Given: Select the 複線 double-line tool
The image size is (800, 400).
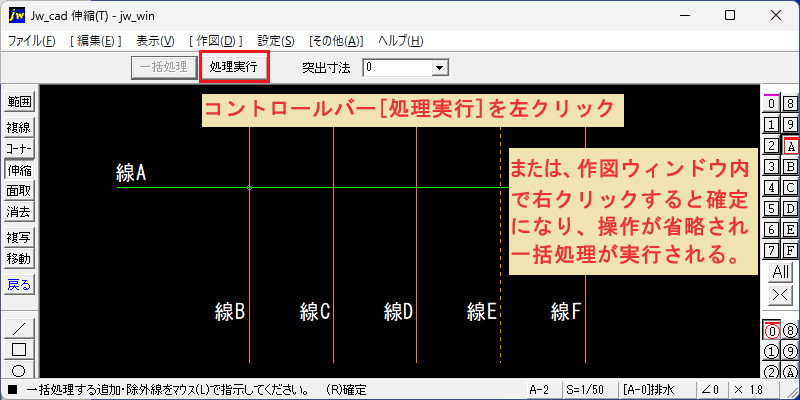Looking at the screenshot, I should (x=19, y=128).
